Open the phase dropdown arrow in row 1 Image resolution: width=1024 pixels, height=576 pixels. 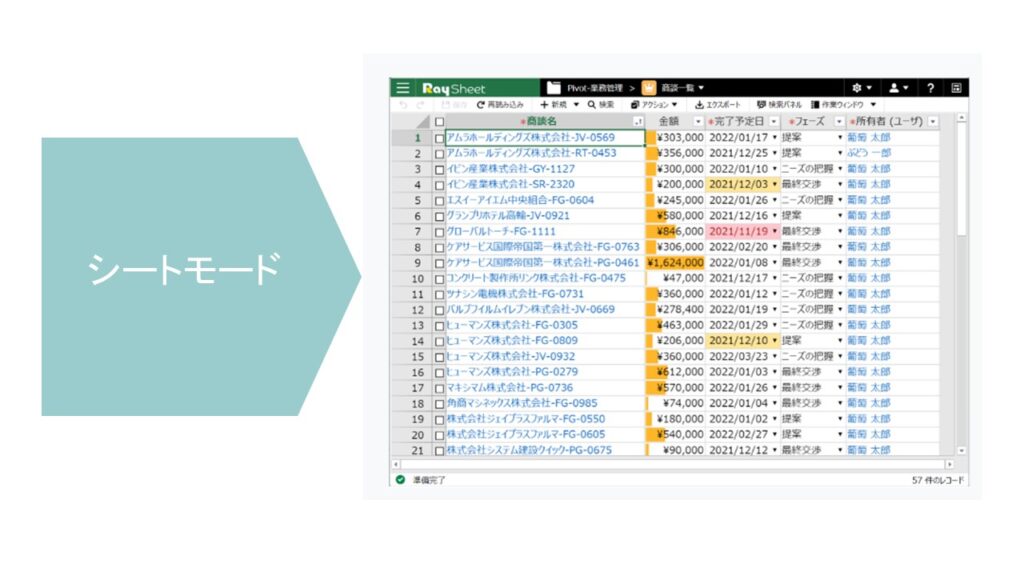pos(840,138)
